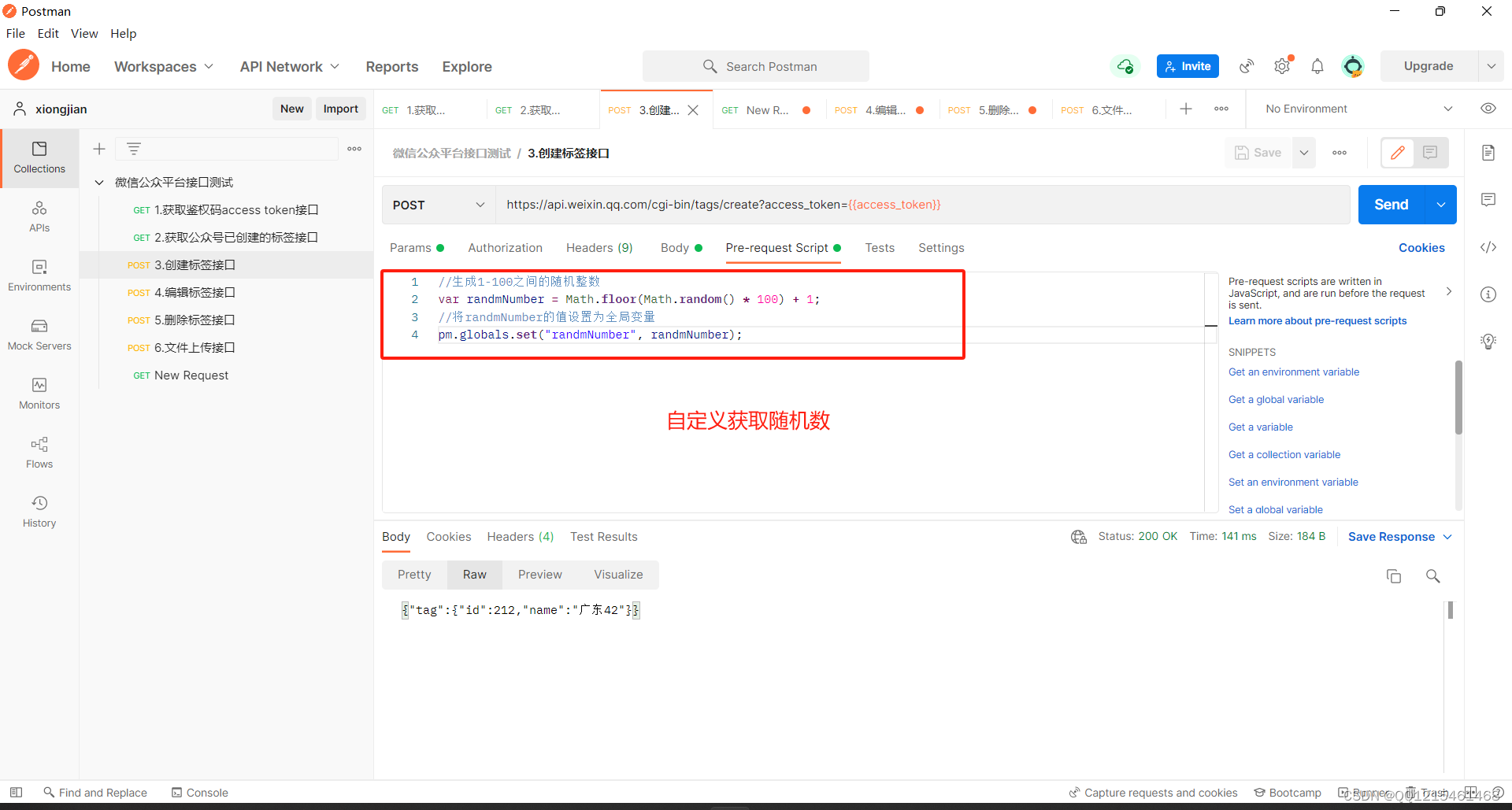Open the APIs sidebar panel
The image size is (1512, 810).
tap(39, 217)
